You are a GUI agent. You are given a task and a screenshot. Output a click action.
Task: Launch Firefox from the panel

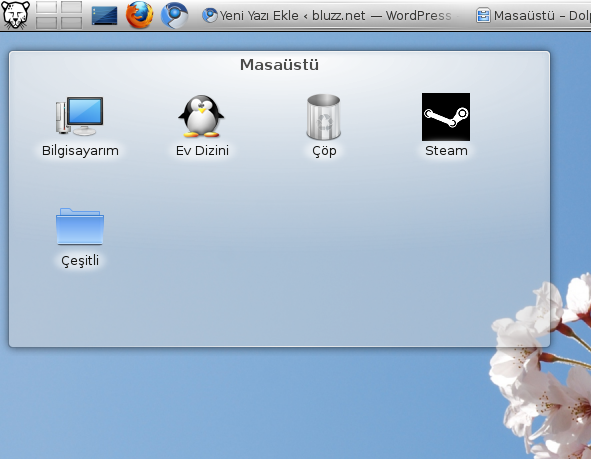click(139, 15)
